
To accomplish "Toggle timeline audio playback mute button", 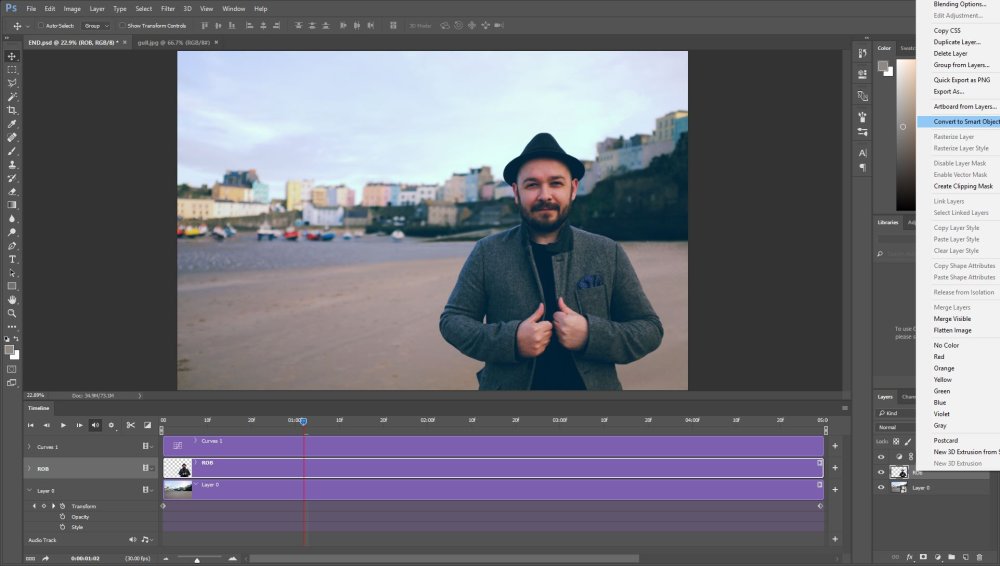I will click(95, 425).
